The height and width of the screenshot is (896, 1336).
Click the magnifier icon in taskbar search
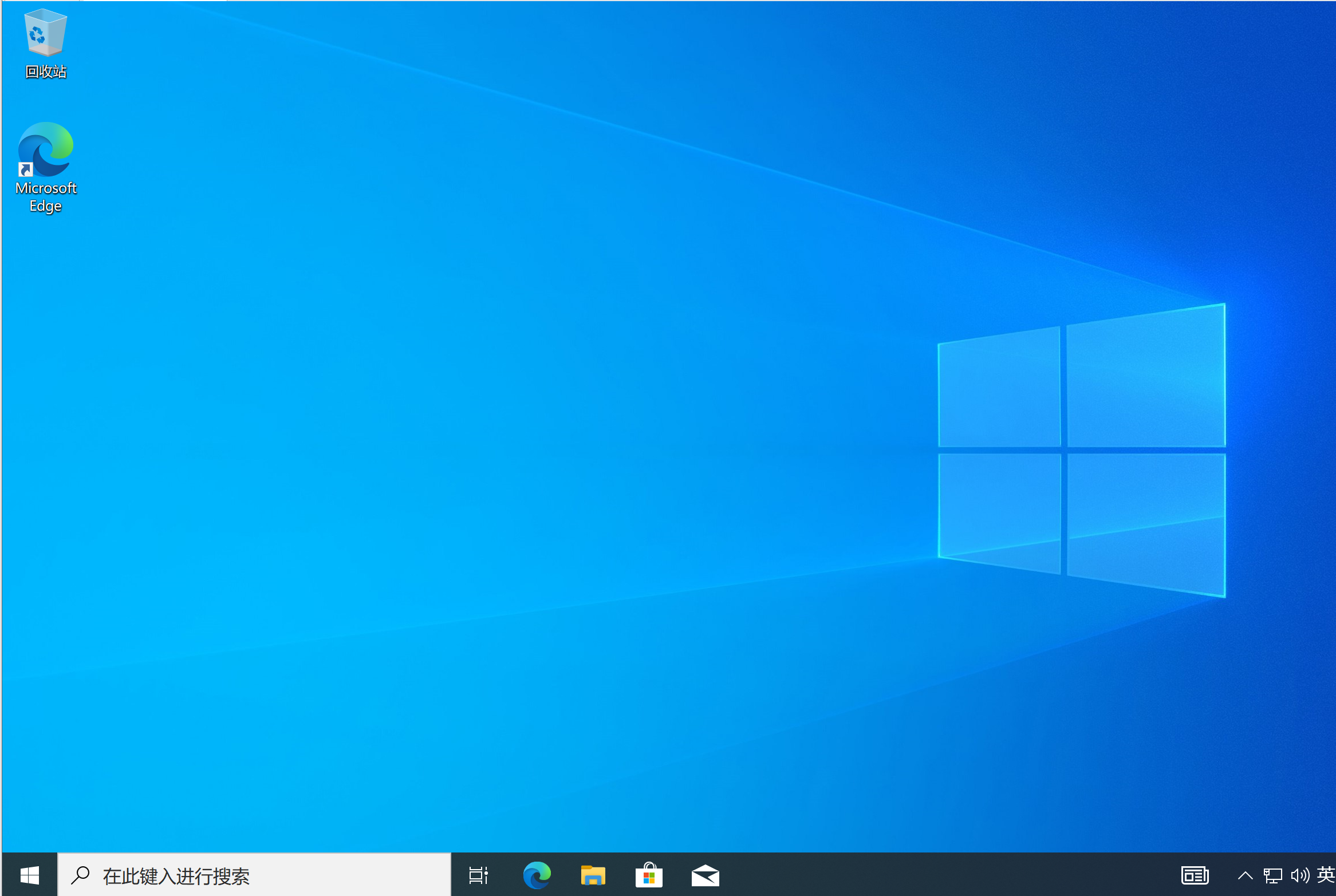(x=80, y=875)
